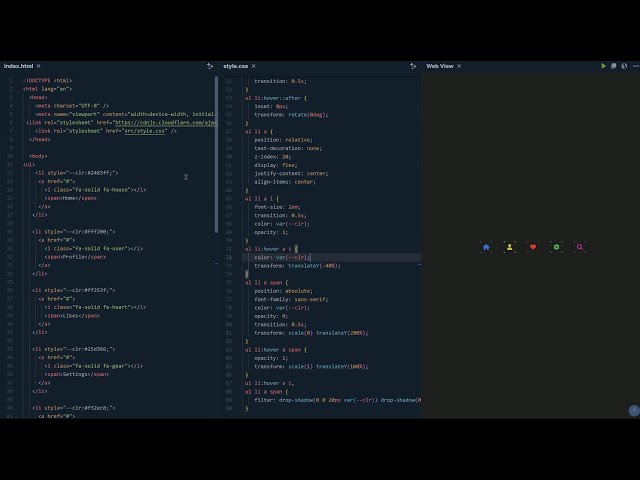The height and width of the screenshot is (480, 640).
Task: Click the ul li:hover::after selector line
Action: (276, 98)
